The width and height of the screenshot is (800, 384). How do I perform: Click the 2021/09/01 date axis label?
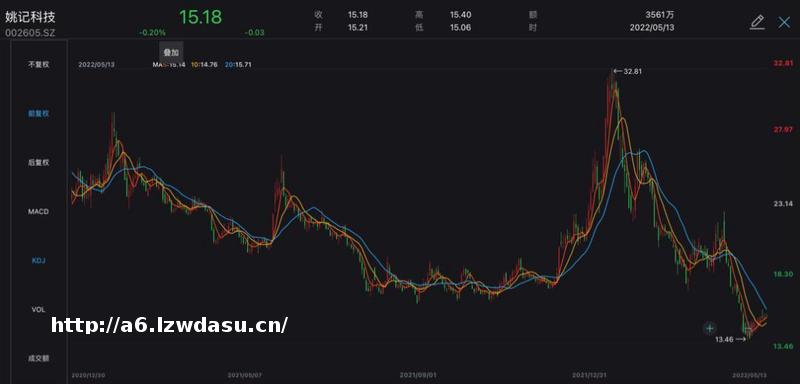tap(418, 374)
